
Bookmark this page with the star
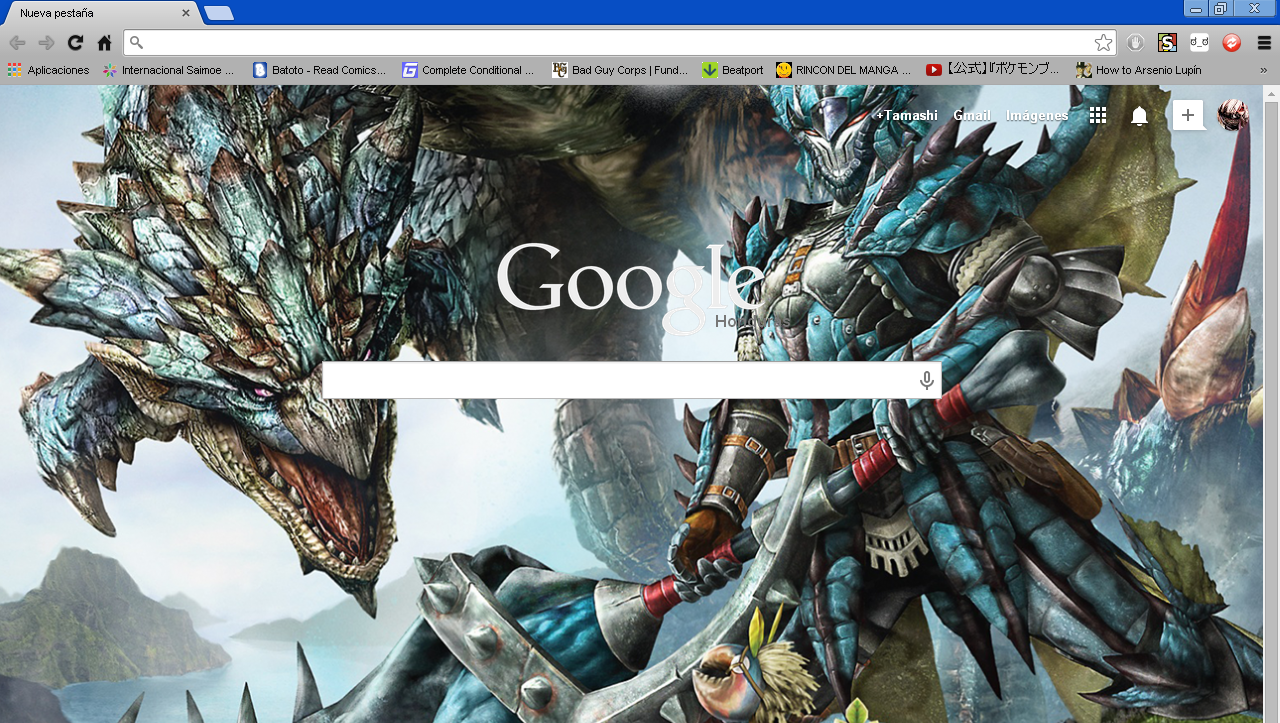1103,42
